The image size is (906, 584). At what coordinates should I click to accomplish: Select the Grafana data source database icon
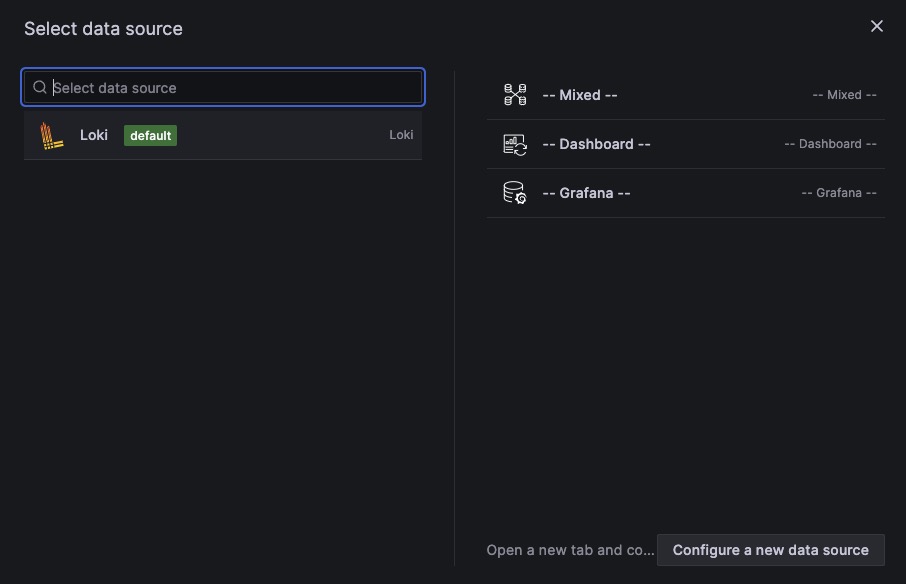point(514,192)
